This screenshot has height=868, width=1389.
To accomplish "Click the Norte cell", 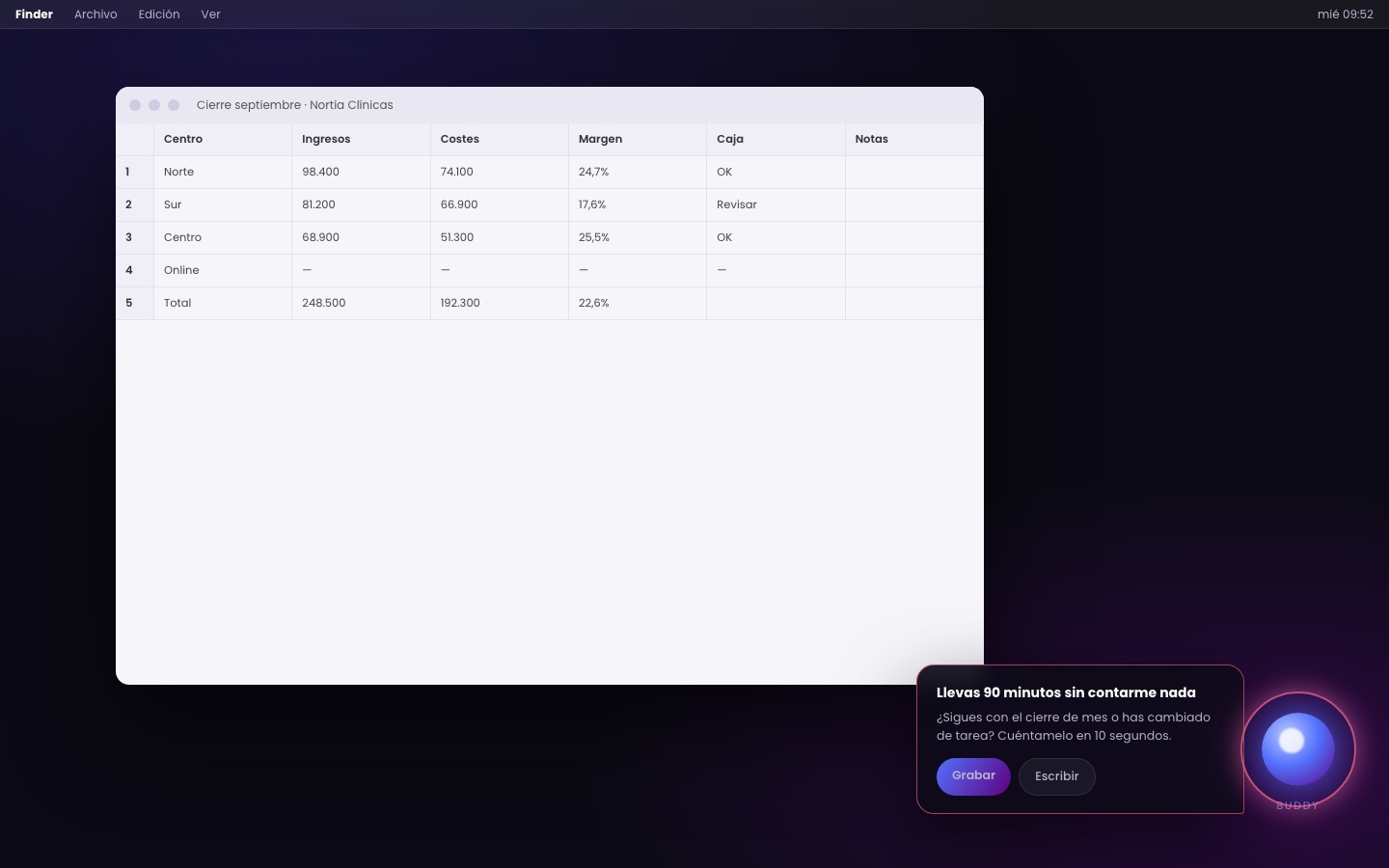I will (x=223, y=172).
